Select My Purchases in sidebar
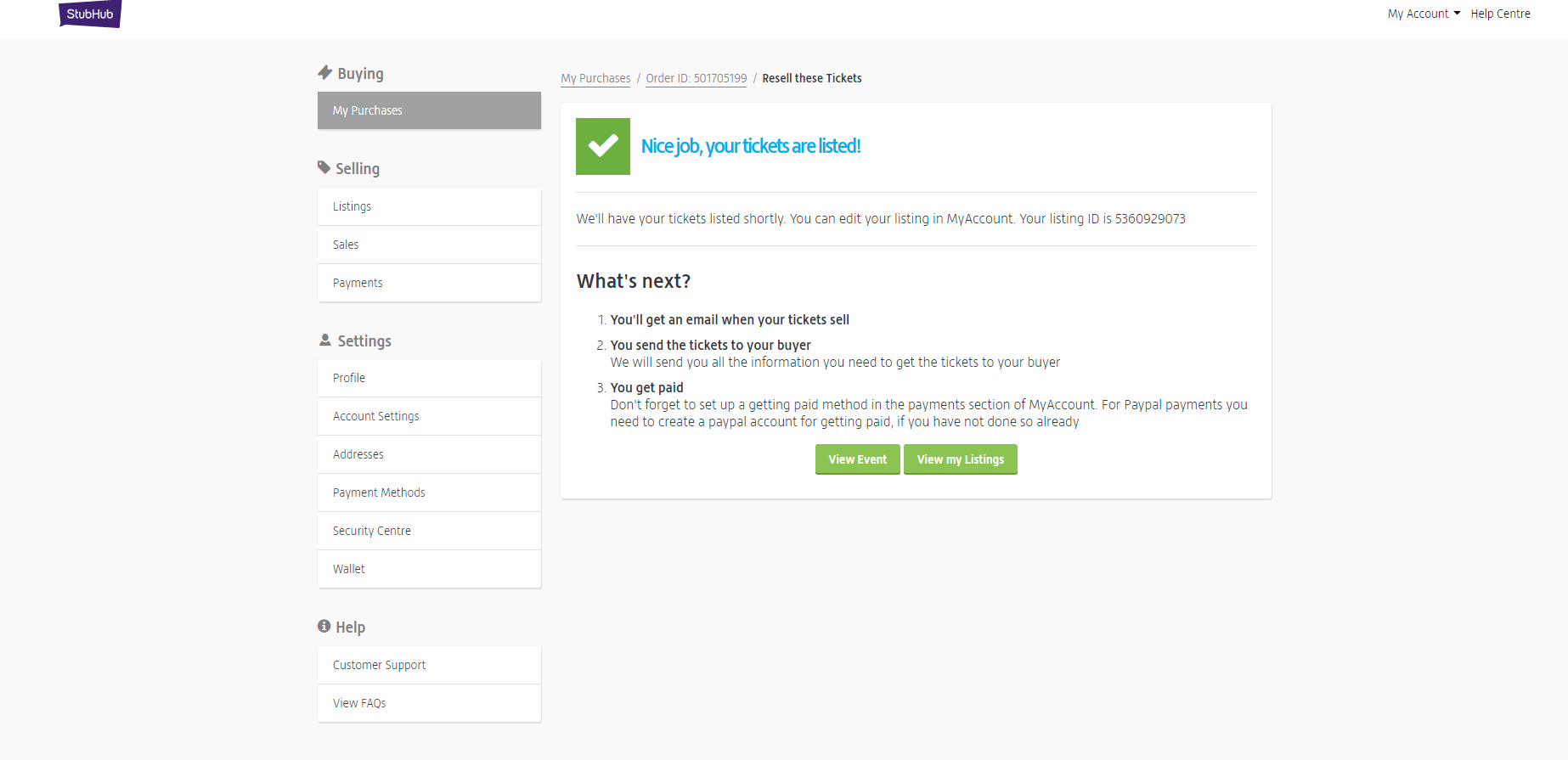 click(429, 110)
